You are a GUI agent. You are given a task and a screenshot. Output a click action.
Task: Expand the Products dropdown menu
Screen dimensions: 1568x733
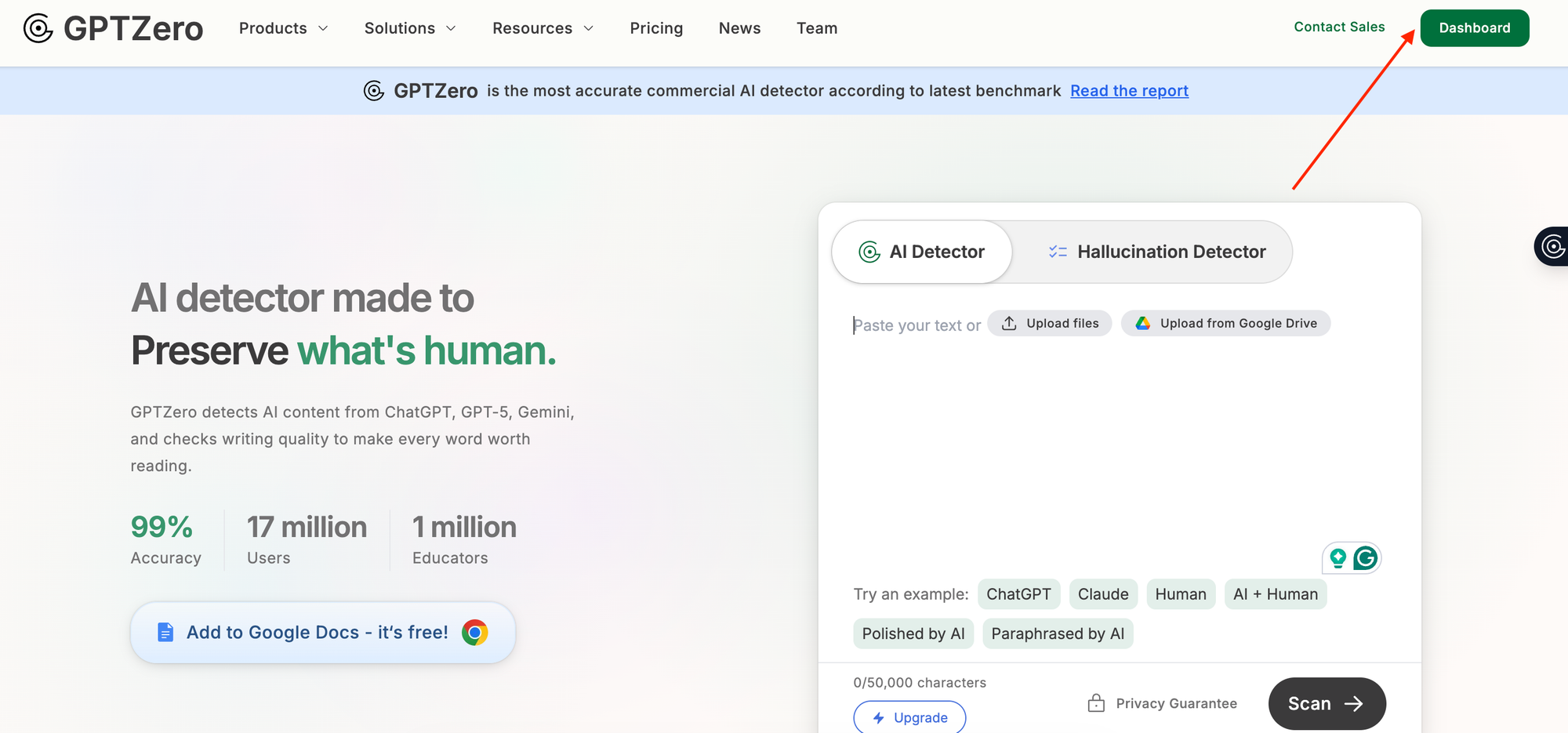tap(283, 28)
